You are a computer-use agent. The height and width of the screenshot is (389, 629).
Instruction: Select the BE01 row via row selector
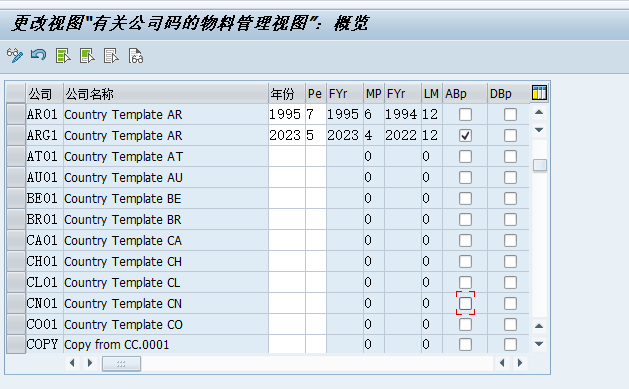[16, 199]
